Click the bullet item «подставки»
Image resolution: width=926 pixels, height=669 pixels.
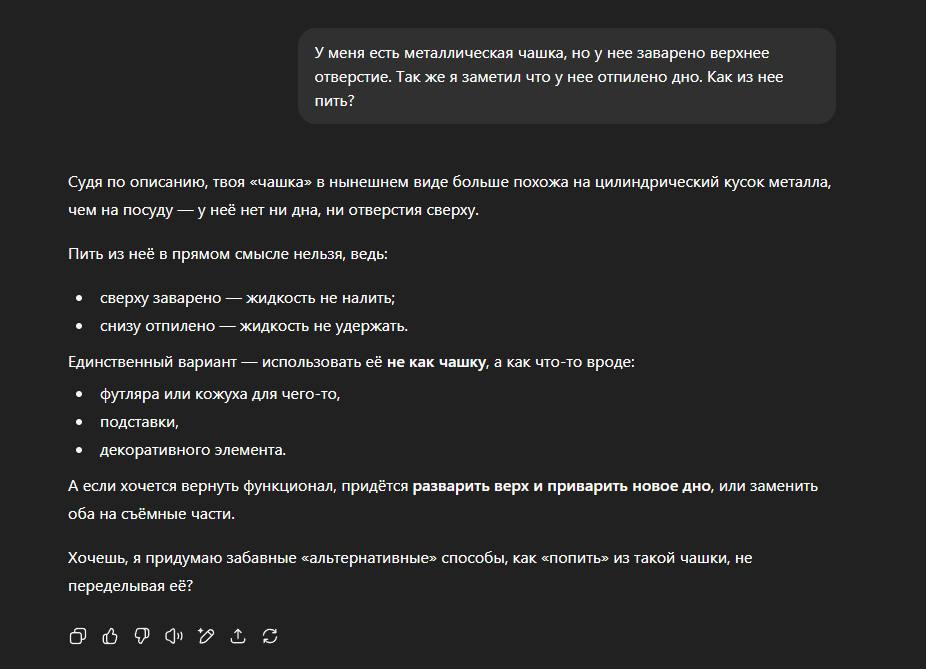(x=139, y=422)
